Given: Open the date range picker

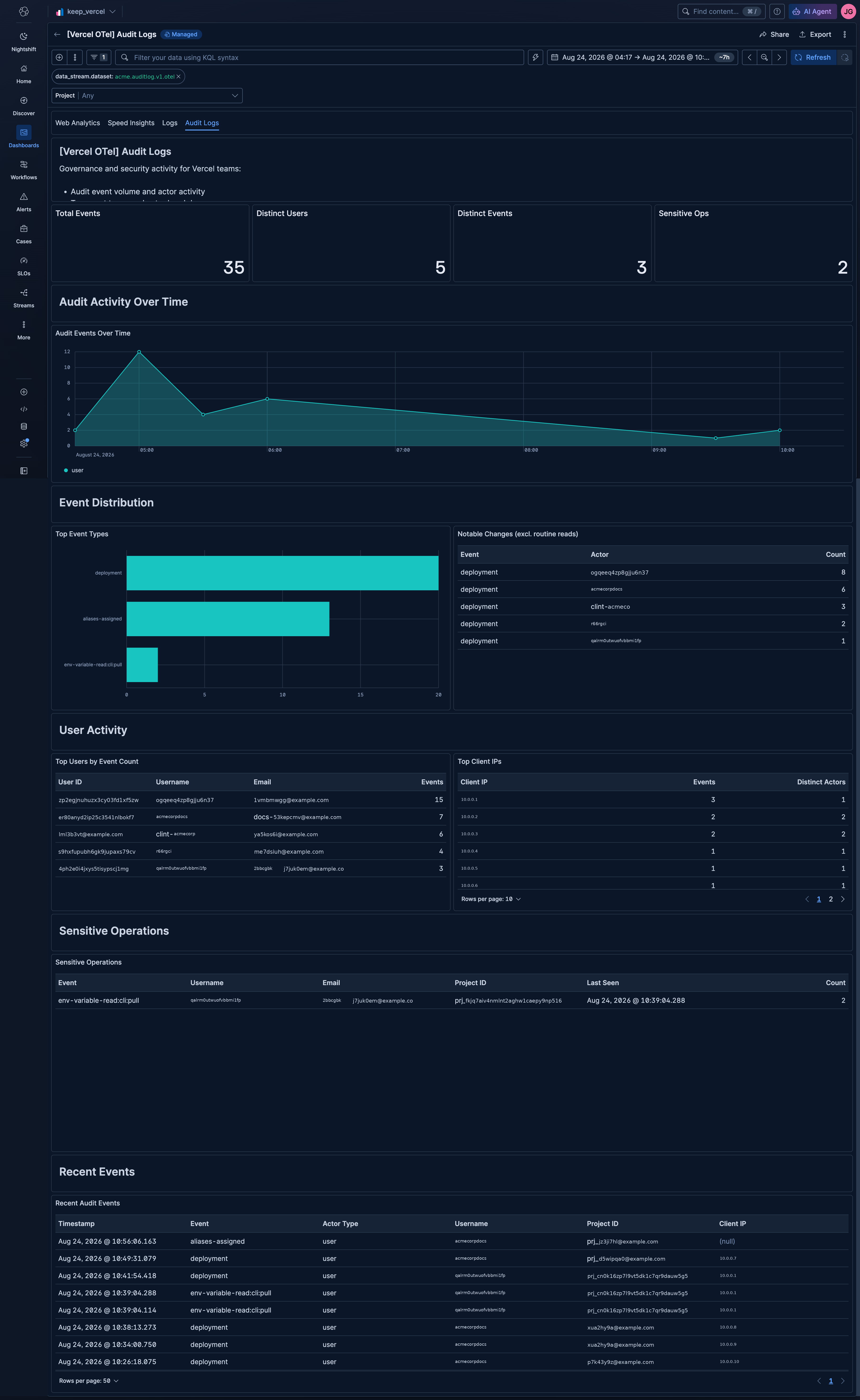Looking at the screenshot, I should (x=642, y=57).
